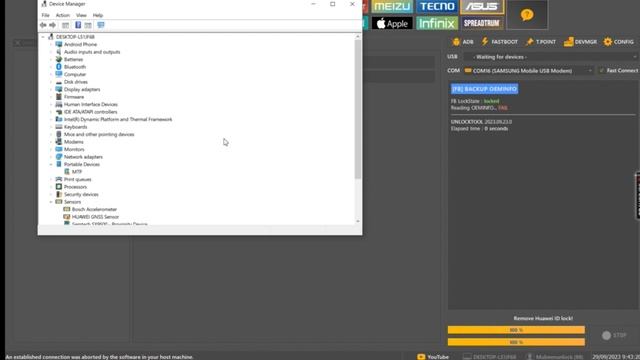Click the lower orange progress bar
The width and height of the screenshot is (640, 360).
[x=516, y=342]
